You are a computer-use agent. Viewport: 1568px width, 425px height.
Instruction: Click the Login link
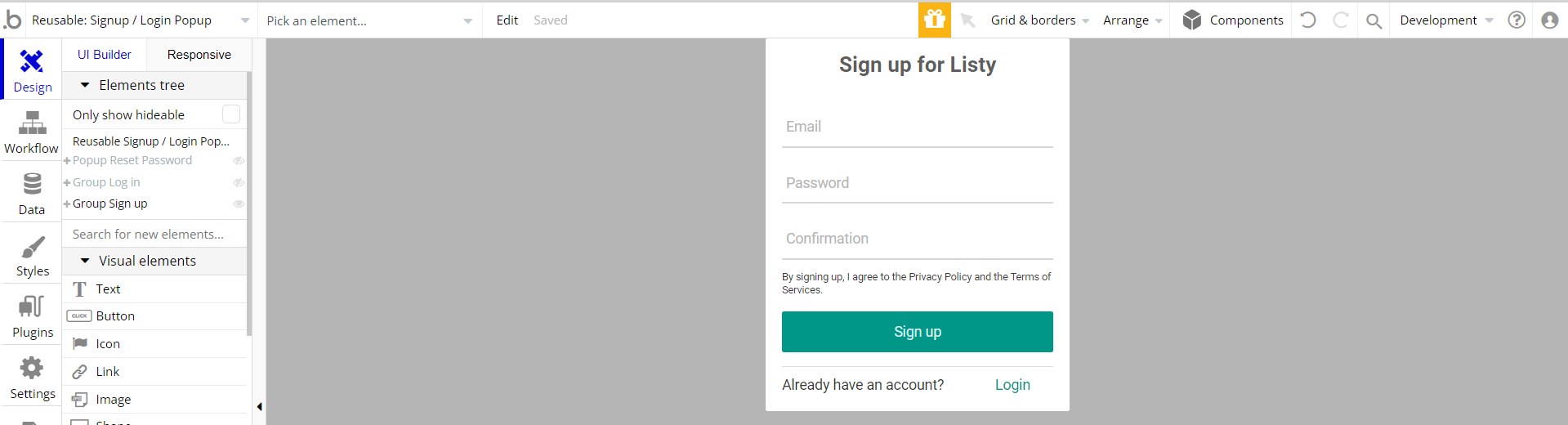(1012, 385)
